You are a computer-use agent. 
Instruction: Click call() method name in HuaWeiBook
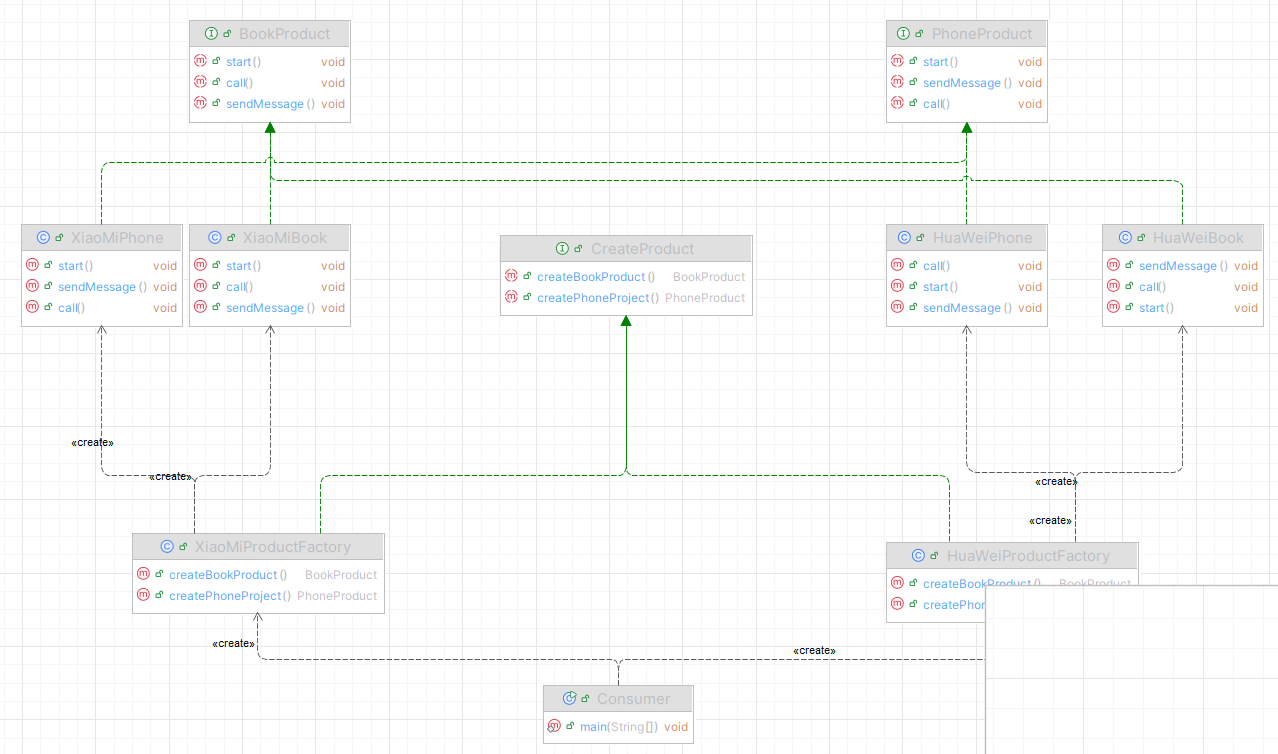tap(1152, 287)
